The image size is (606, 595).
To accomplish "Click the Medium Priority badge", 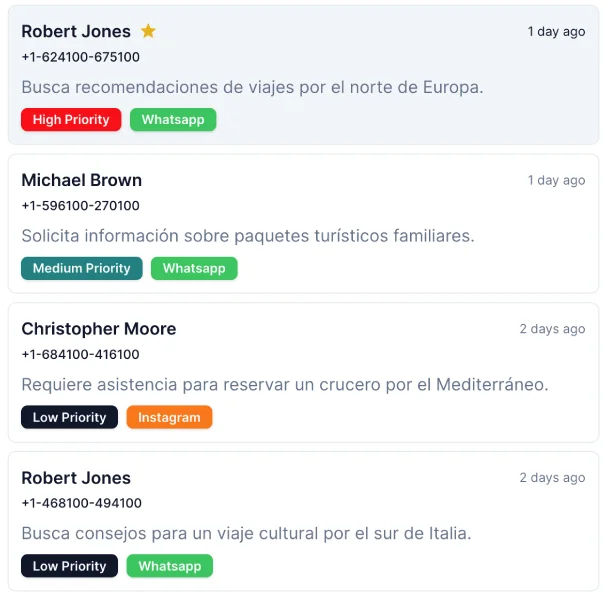I will [x=82, y=268].
